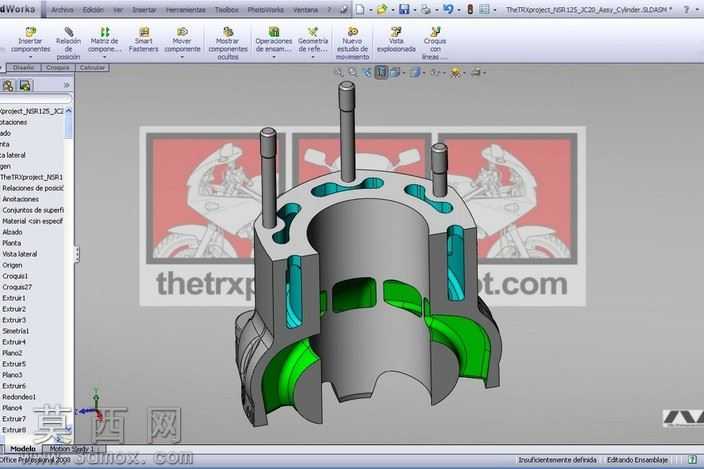Viewport: 704px width, 469px height.
Task: Select Croquis27 in feature tree
Action: tap(17, 287)
